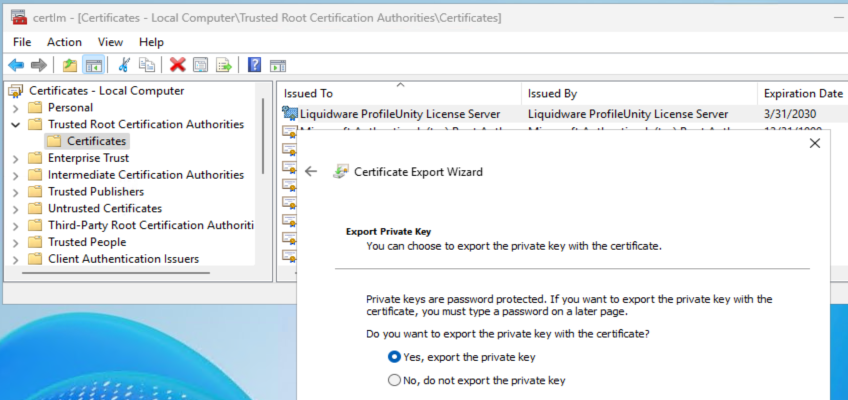Click the Liquidware certificate row icon
848x400 pixels.
(x=290, y=114)
